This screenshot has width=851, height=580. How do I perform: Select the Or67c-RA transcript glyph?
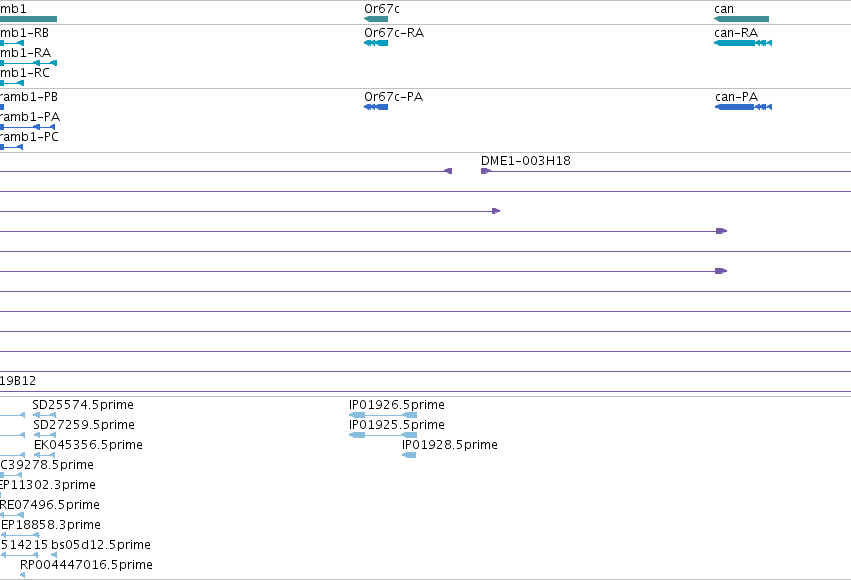(376, 43)
